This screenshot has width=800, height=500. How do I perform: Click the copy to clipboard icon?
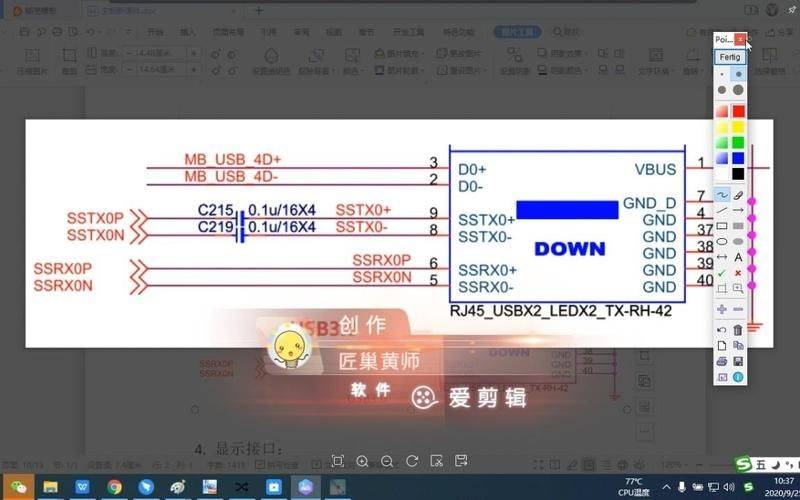[x=738, y=345]
